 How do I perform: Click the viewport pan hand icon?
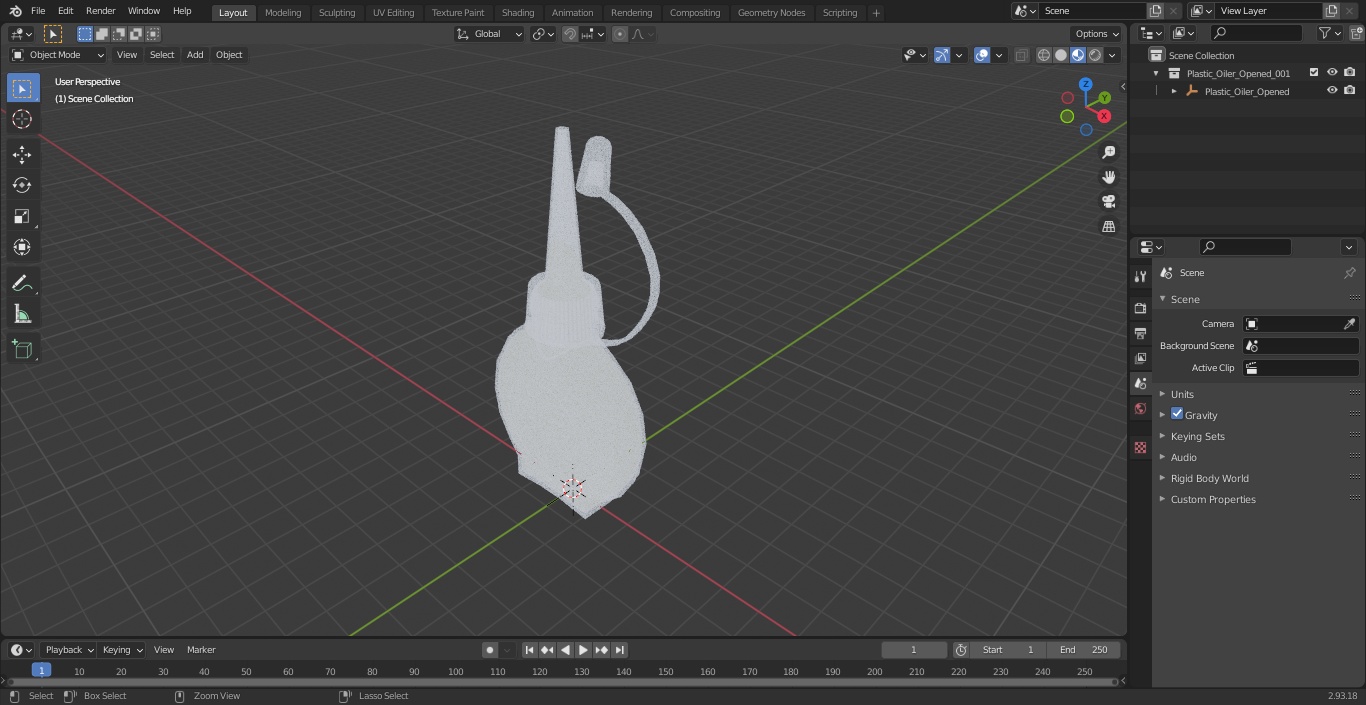click(1108, 177)
